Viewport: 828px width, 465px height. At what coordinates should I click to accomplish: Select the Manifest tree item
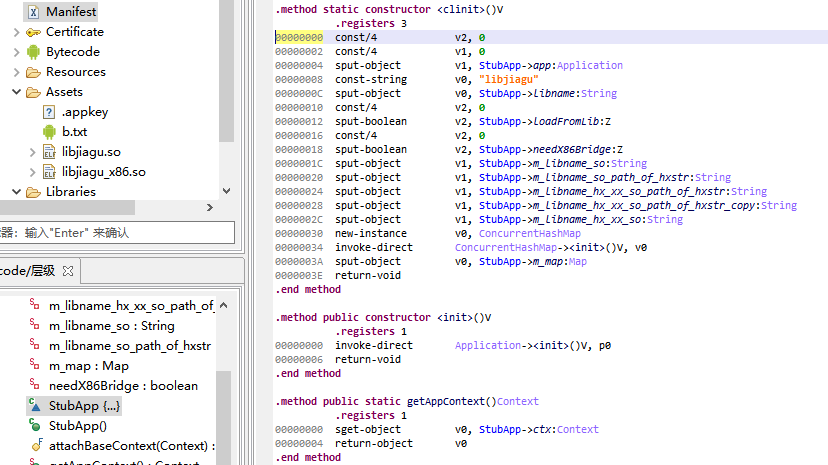(x=71, y=12)
